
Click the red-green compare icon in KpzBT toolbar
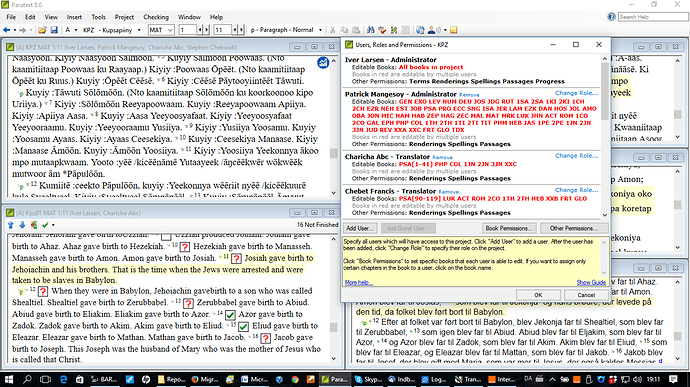33,225
